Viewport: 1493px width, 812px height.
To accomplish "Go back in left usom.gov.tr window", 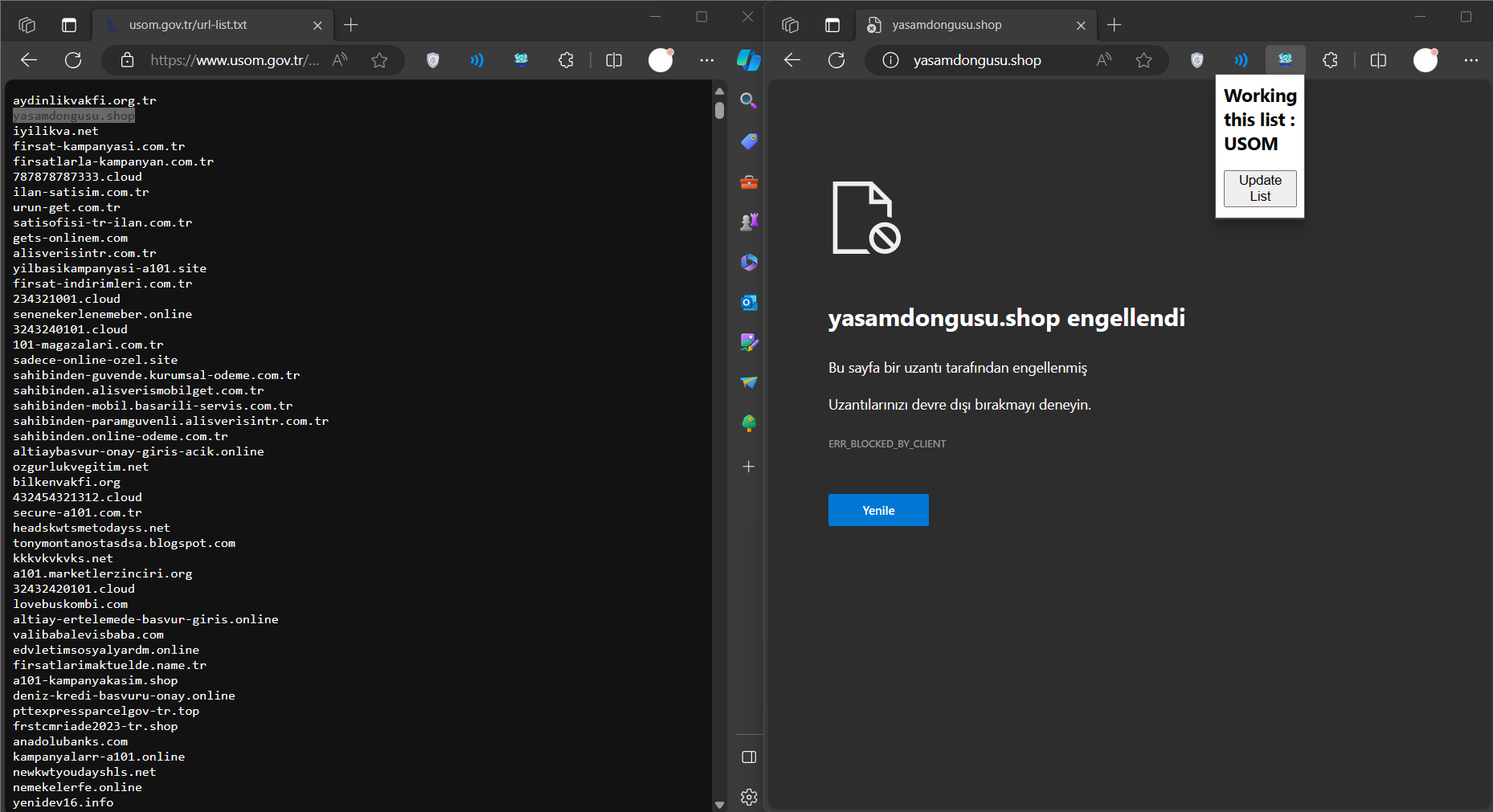I will pos(29,60).
